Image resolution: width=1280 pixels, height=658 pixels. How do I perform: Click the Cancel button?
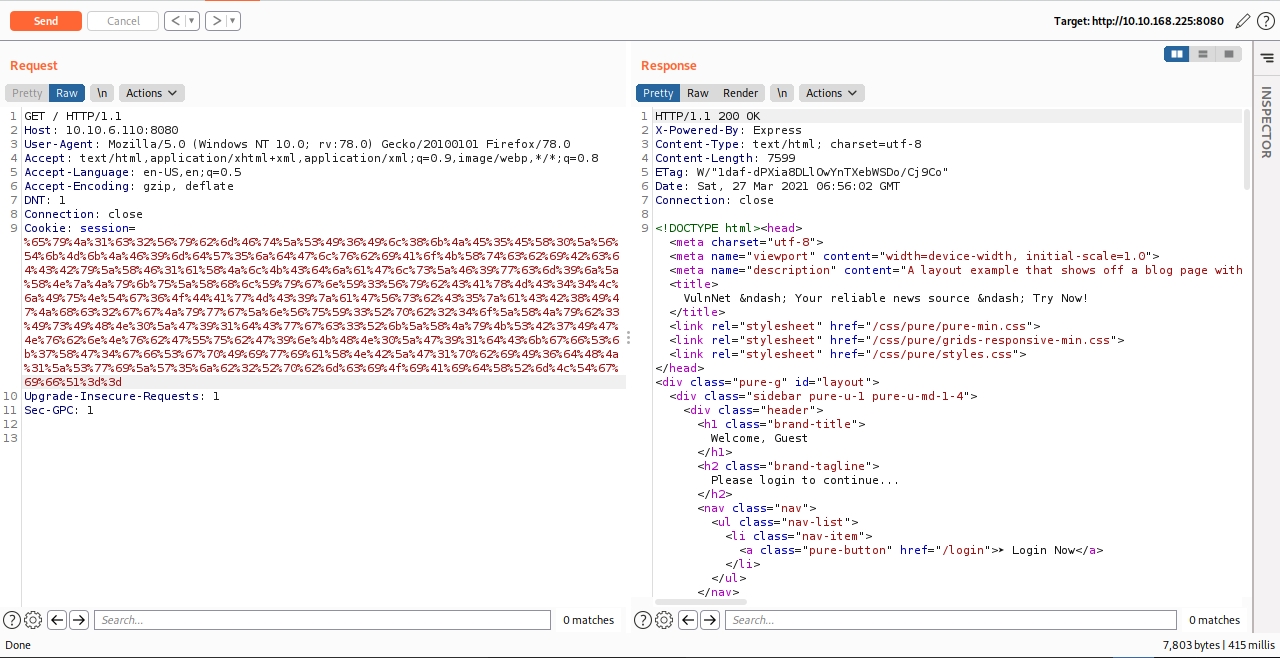[x=123, y=21]
